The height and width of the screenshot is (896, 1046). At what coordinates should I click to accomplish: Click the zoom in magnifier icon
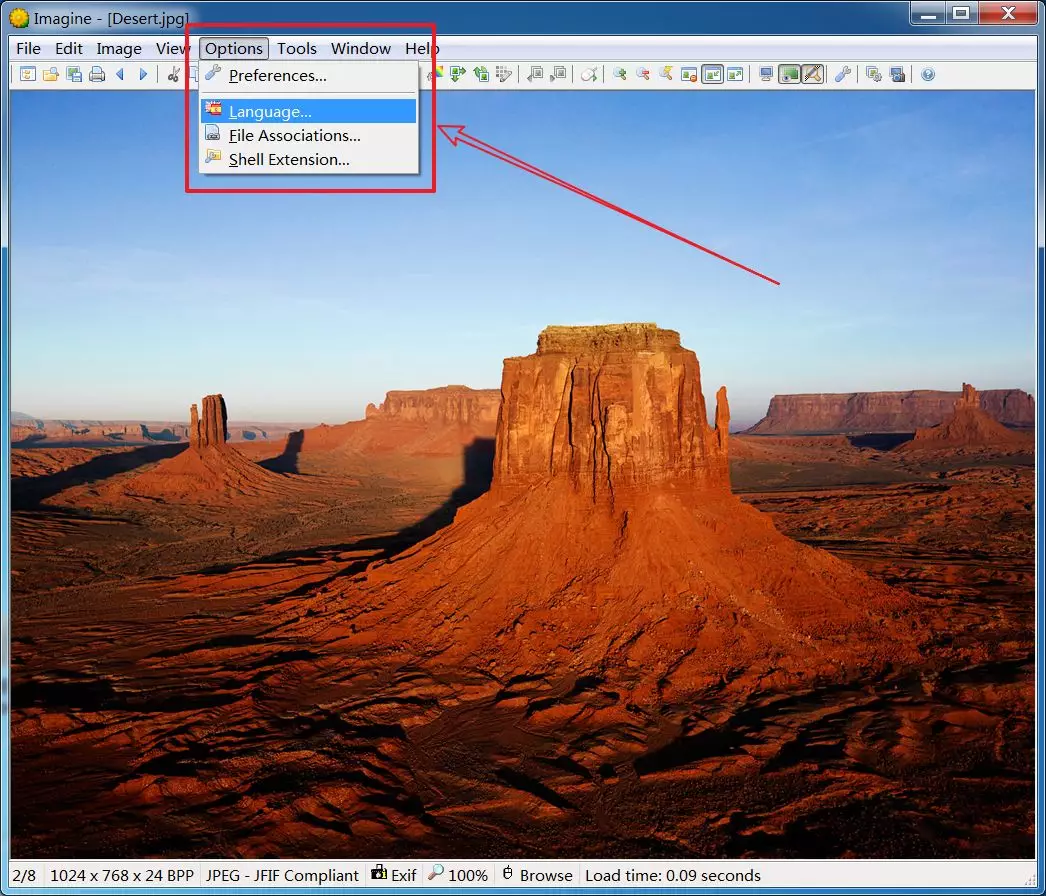point(620,74)
